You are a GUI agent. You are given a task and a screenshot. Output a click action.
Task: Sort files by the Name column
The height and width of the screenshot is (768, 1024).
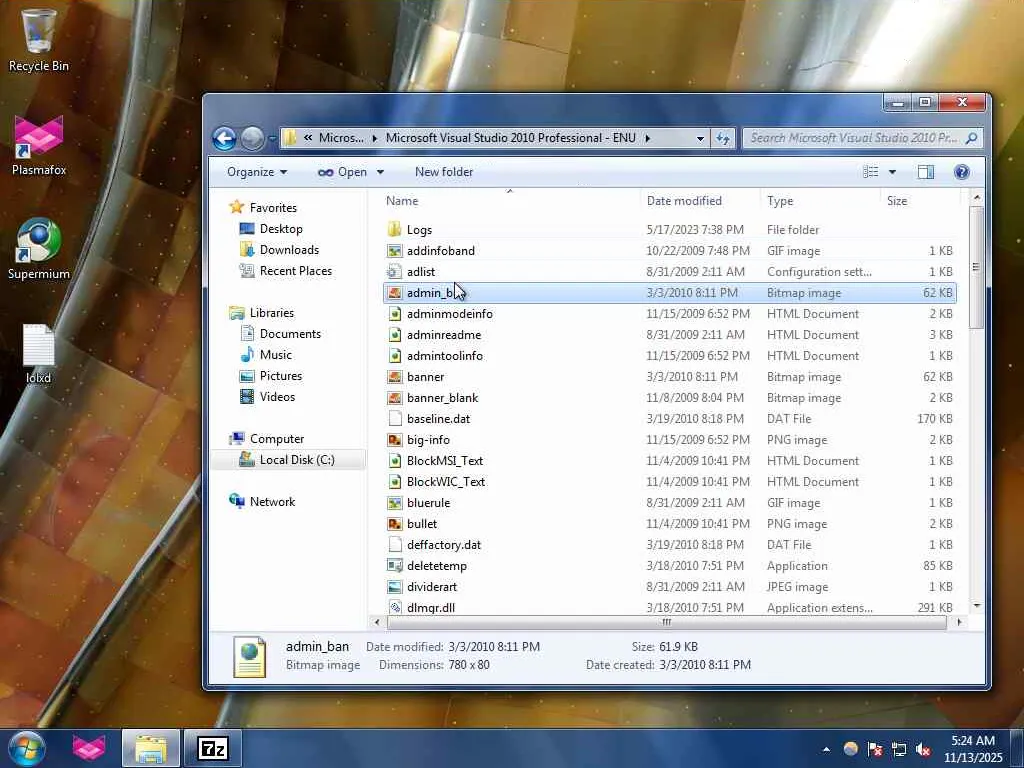tap(511, 200)
